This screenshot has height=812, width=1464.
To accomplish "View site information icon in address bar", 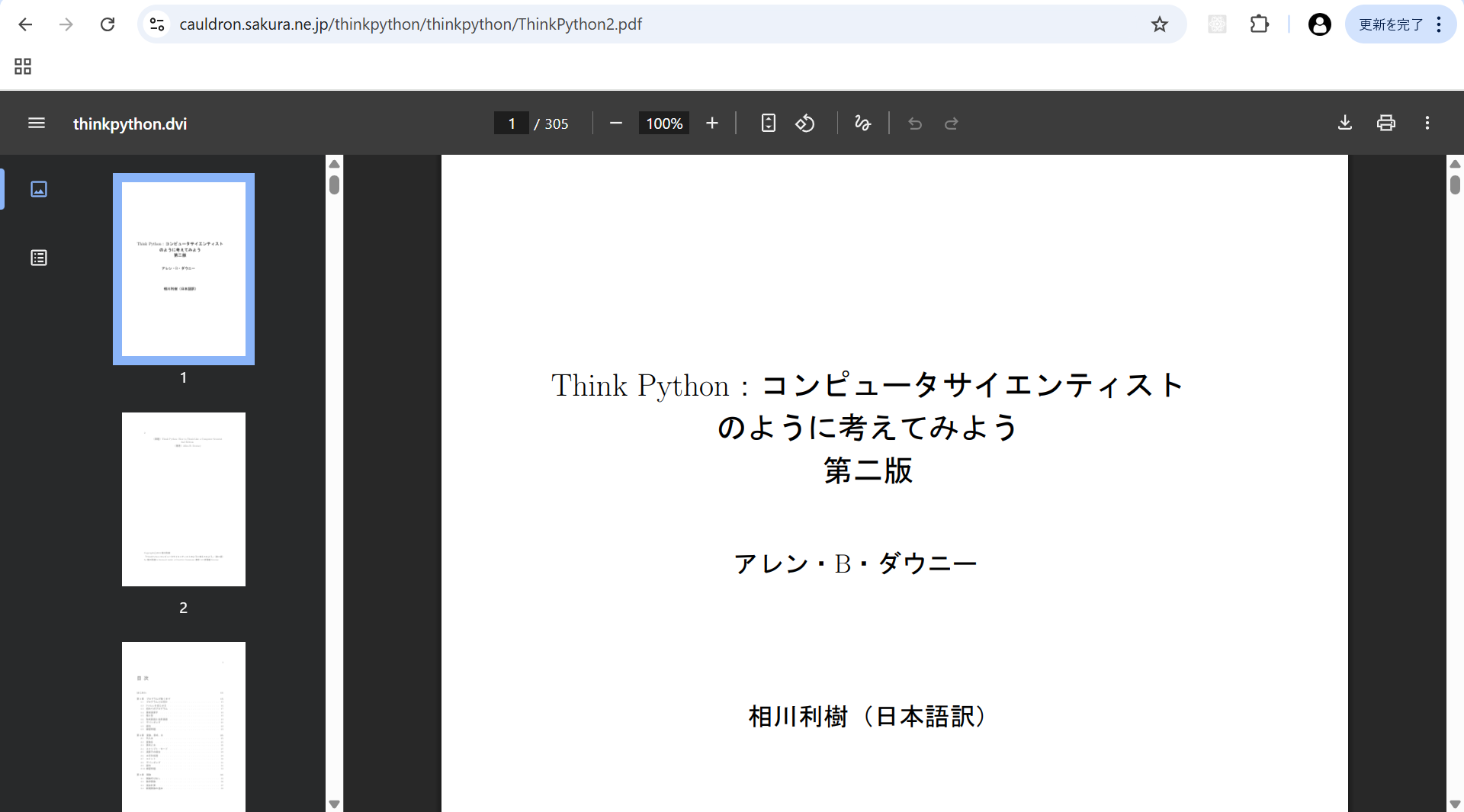I will [x=157, y=24].
